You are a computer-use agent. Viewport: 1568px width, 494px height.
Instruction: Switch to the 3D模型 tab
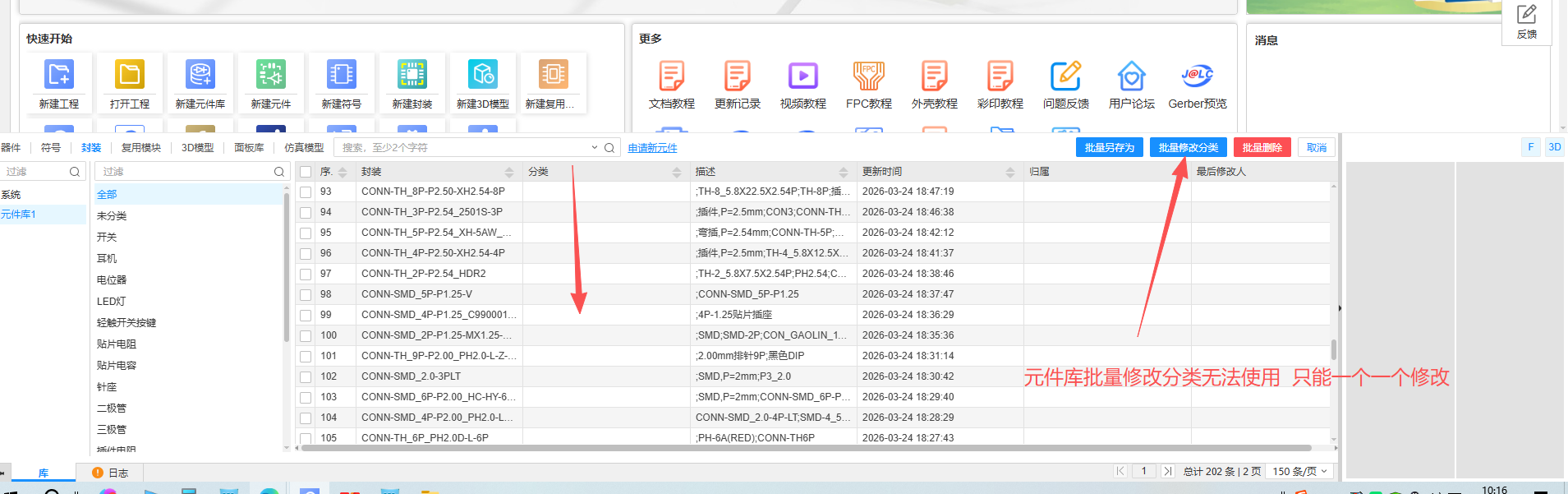pos(197,148)
